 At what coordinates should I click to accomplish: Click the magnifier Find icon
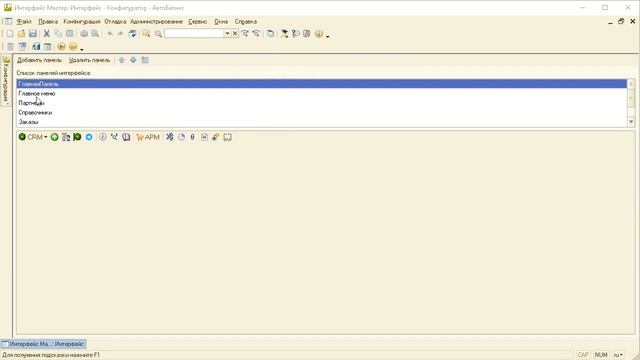(158, 34)
